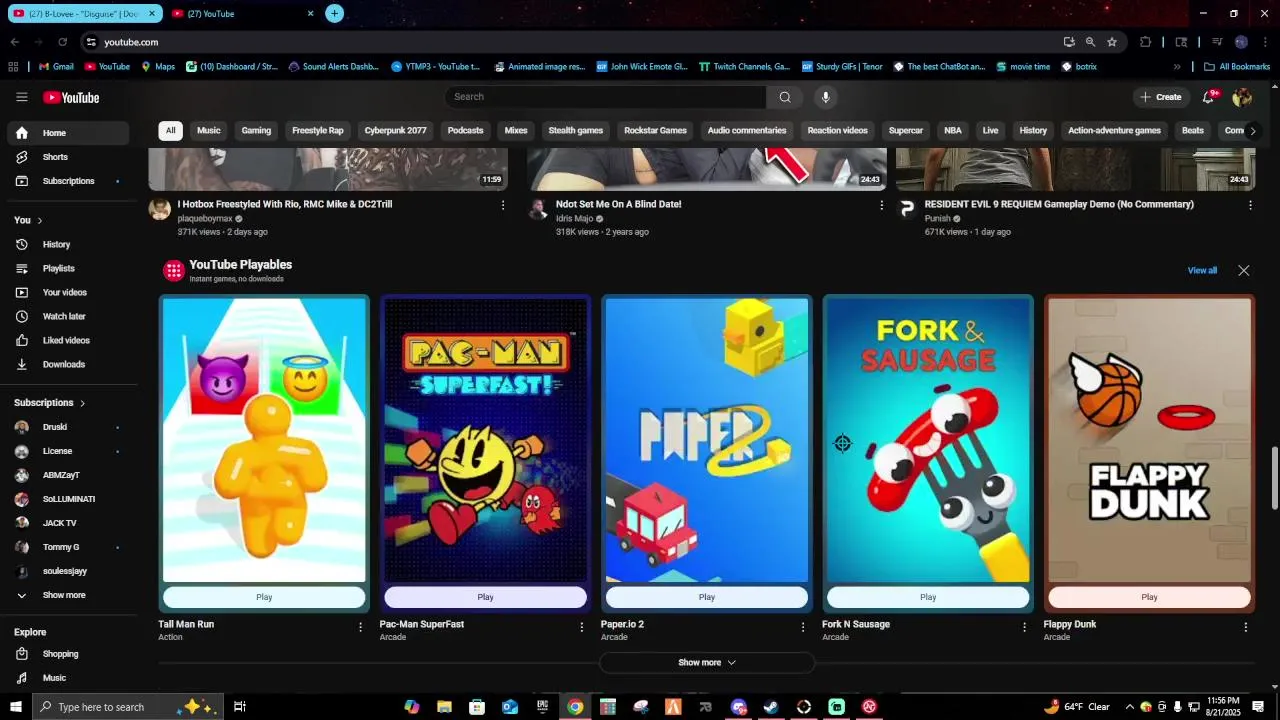Image resolution: width=1280 pixels, height=720 pixels.
Task: Open Shopping under Explore
Action: 68,654
